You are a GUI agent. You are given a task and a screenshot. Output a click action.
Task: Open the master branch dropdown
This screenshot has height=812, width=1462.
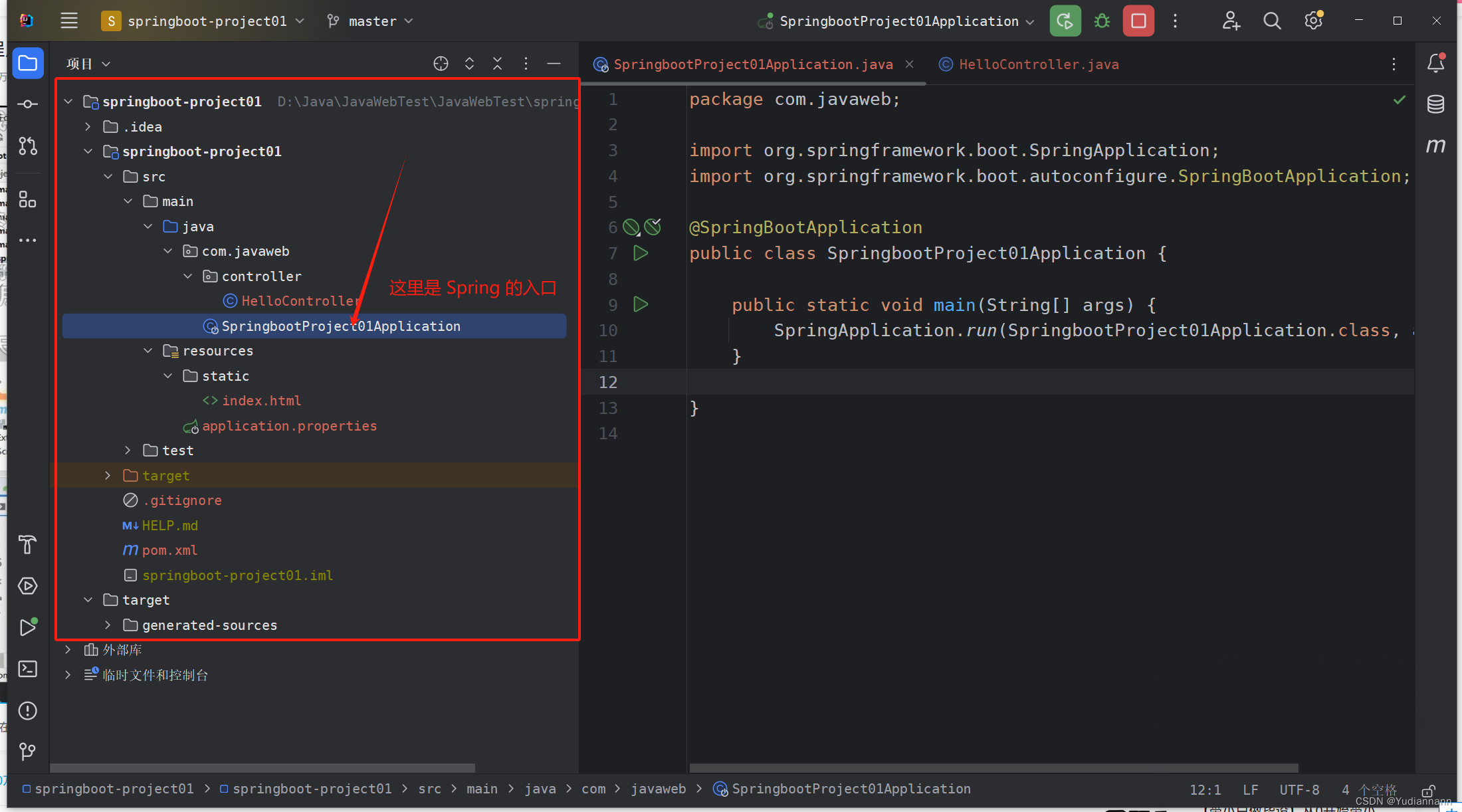370,21
